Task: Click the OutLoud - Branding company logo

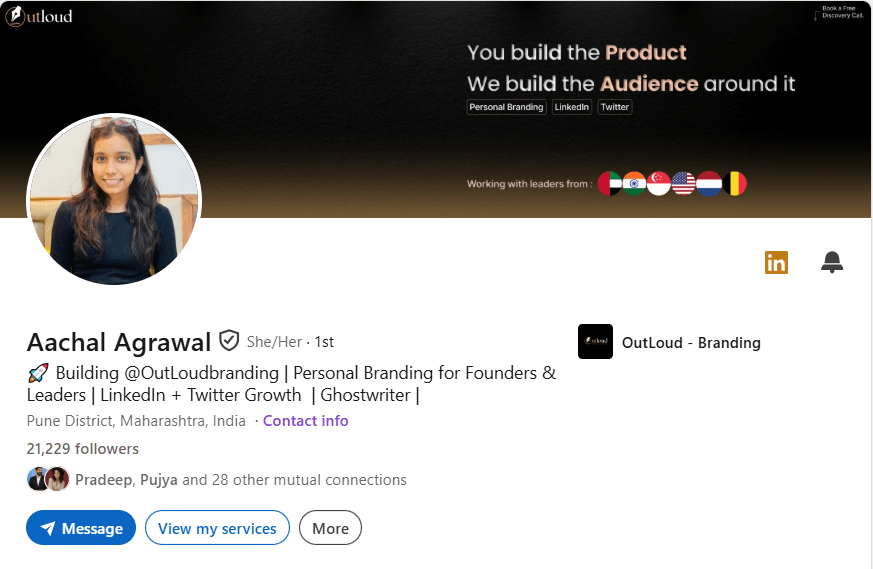Action: click(x=595, y=342)
